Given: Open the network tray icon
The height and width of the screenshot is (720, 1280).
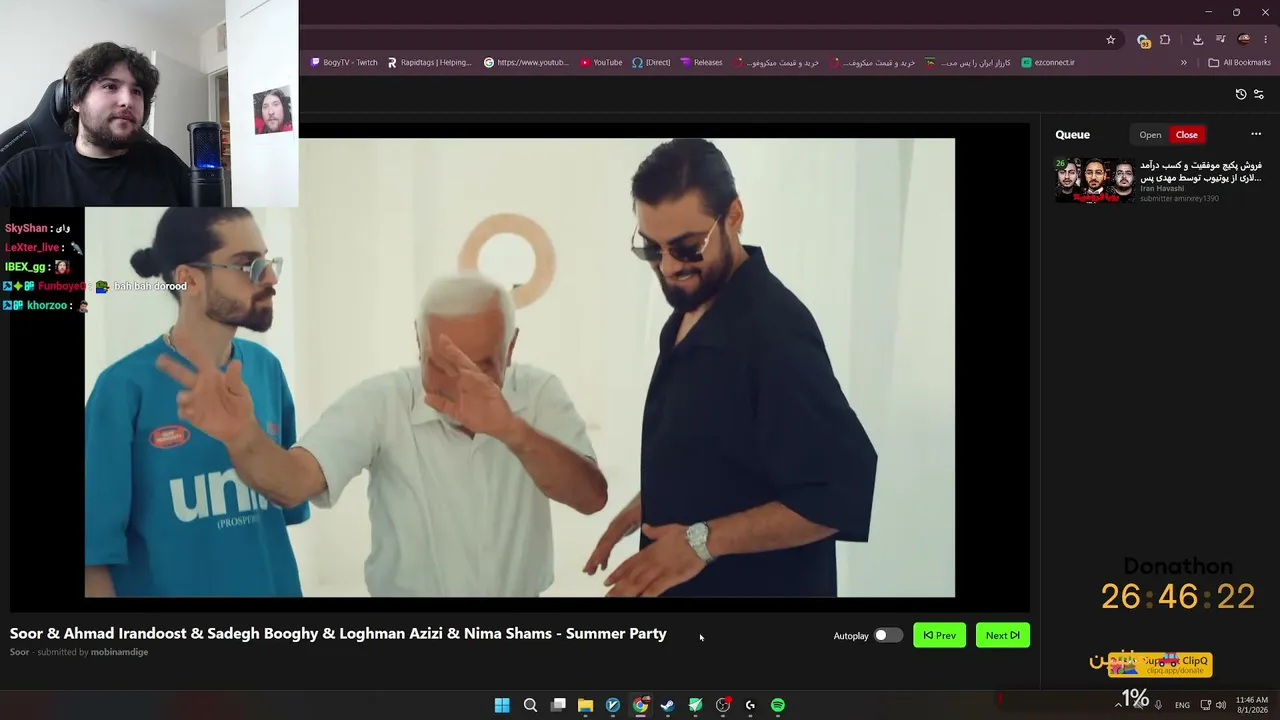Looking at the screenshot, I should click(1206, 705).
